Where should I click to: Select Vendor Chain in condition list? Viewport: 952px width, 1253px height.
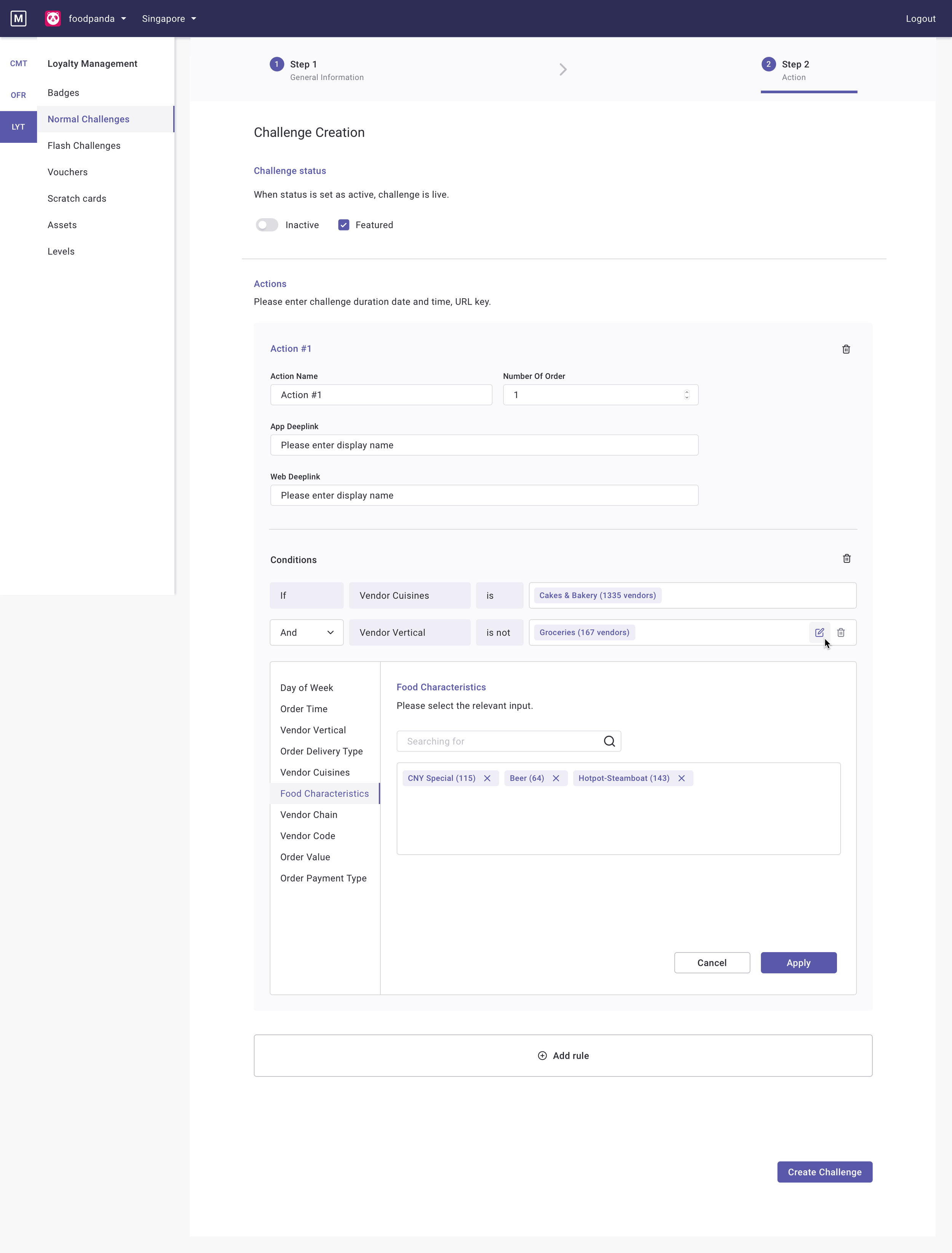point(308,814)
